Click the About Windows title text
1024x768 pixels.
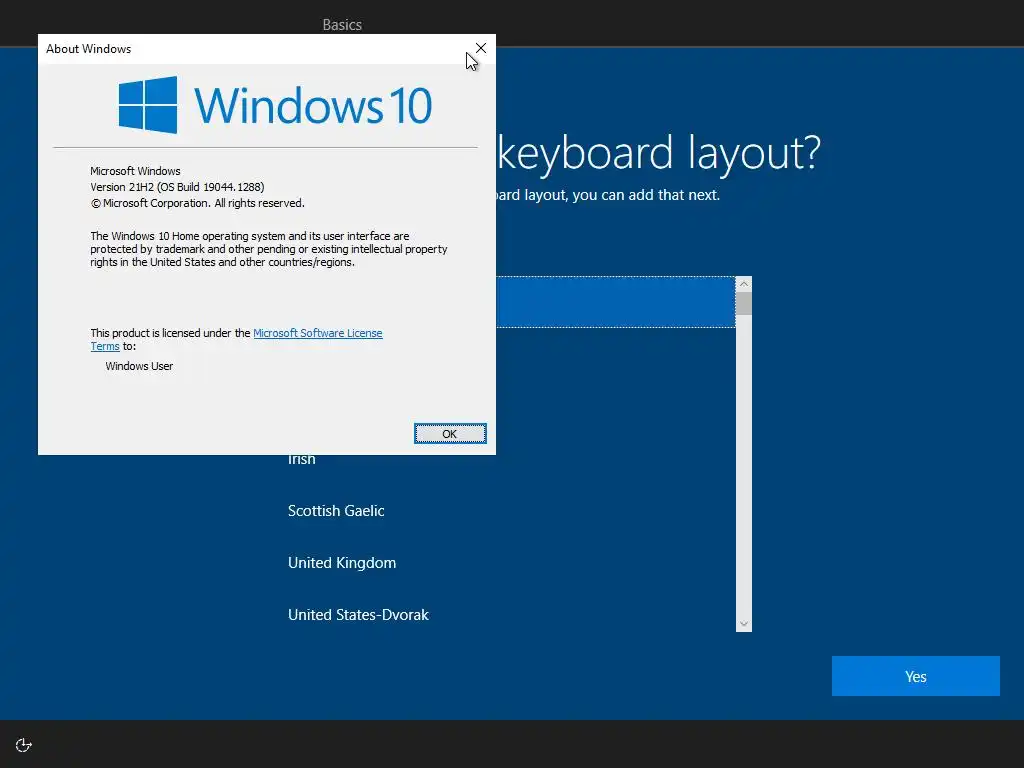point(88,49)
